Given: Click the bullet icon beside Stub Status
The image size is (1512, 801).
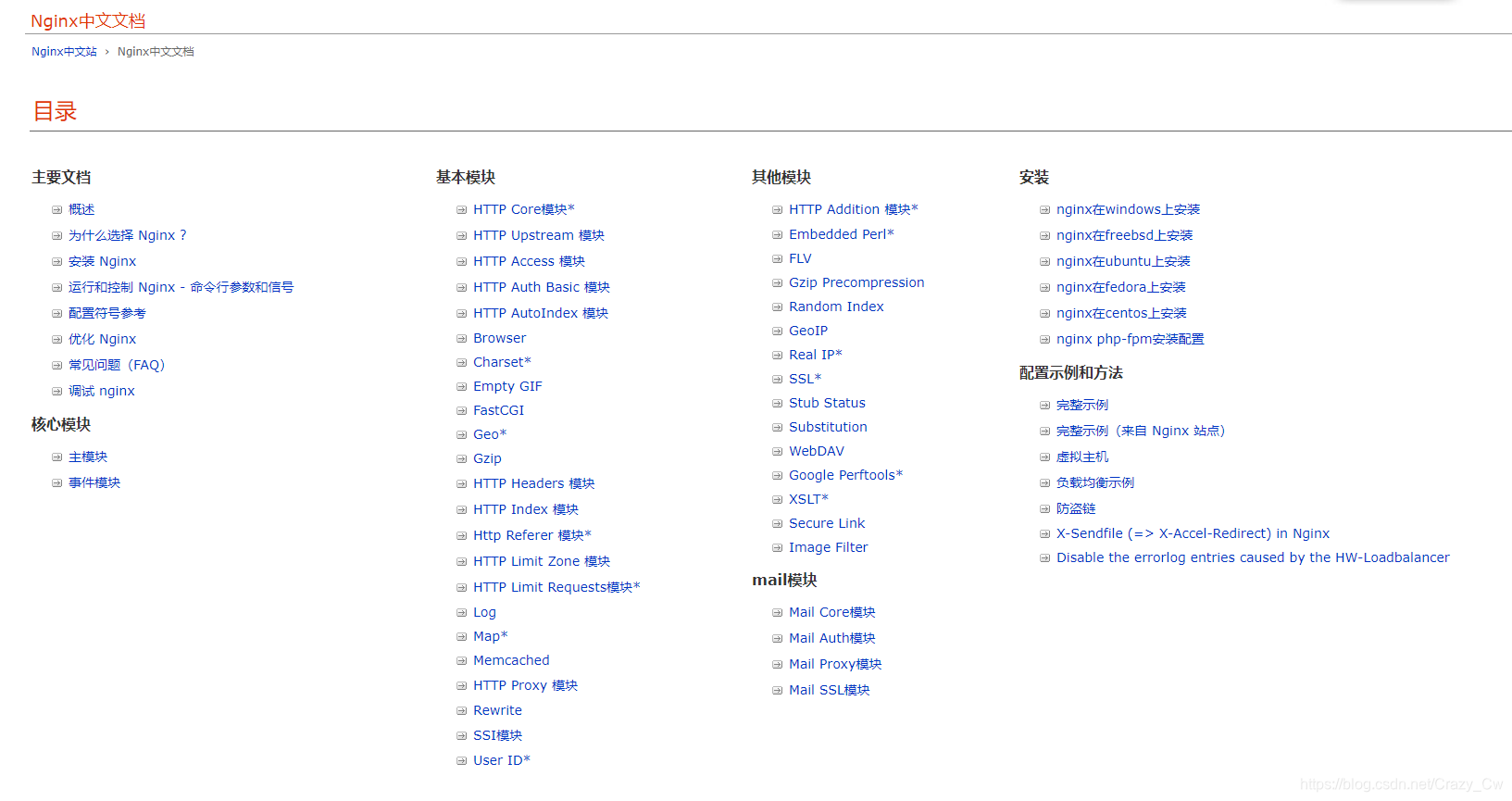Looking at the screenshot, I should (x=777, y=404).
